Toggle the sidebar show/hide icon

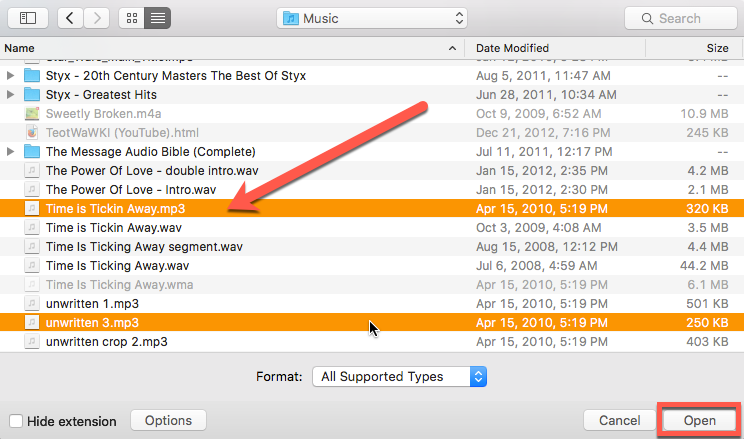[27, 18]
